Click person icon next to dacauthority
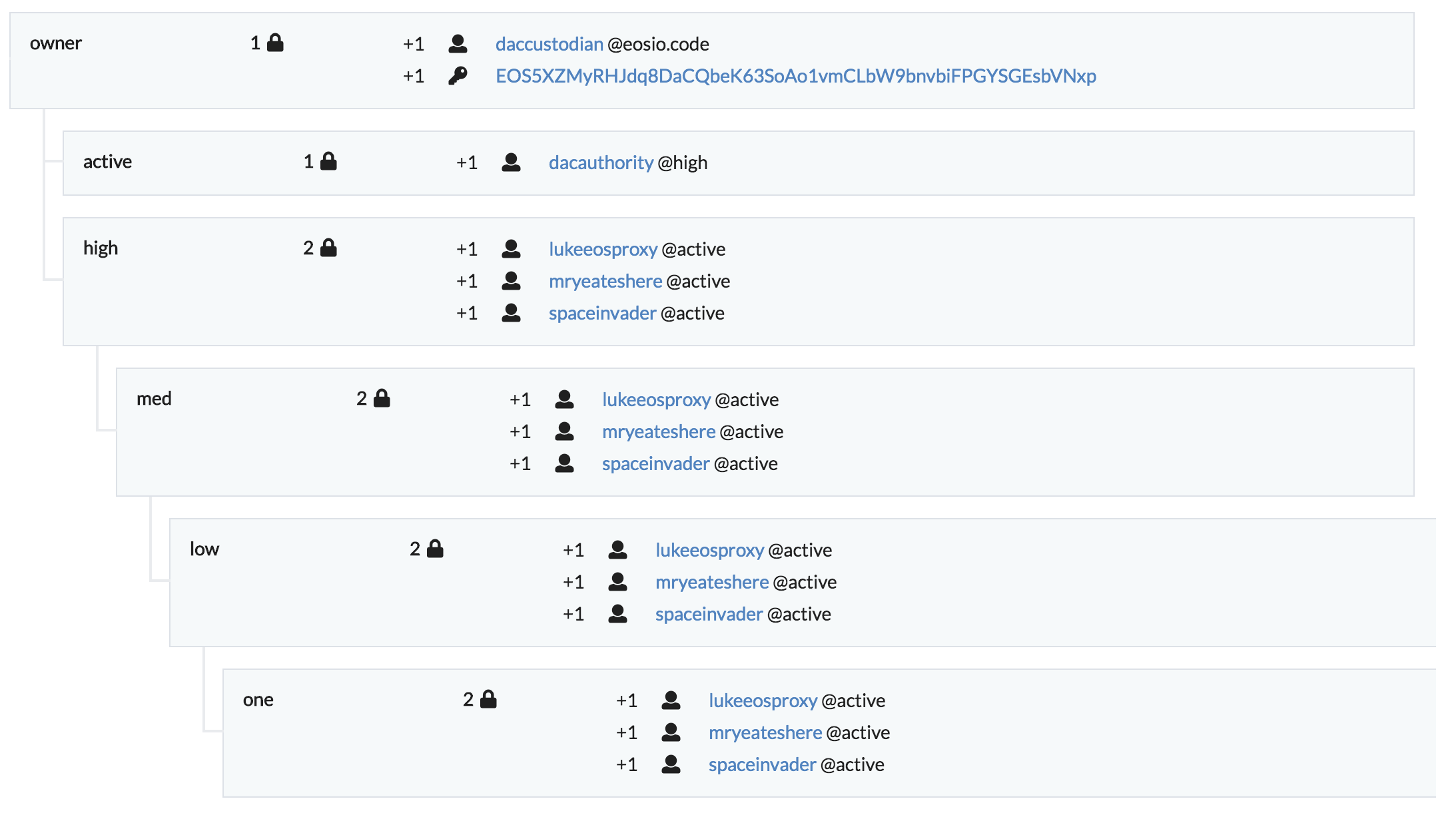The width and height of the screenshot is (1456, 815). click(511, 162)
